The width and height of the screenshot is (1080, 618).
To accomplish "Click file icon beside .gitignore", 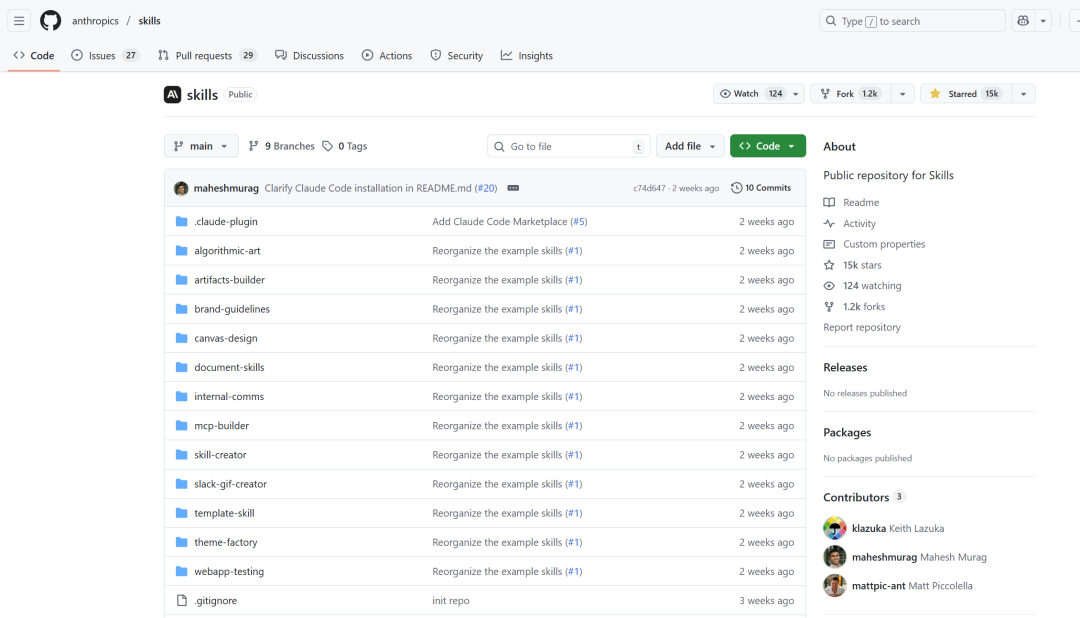I will point(182,601).
